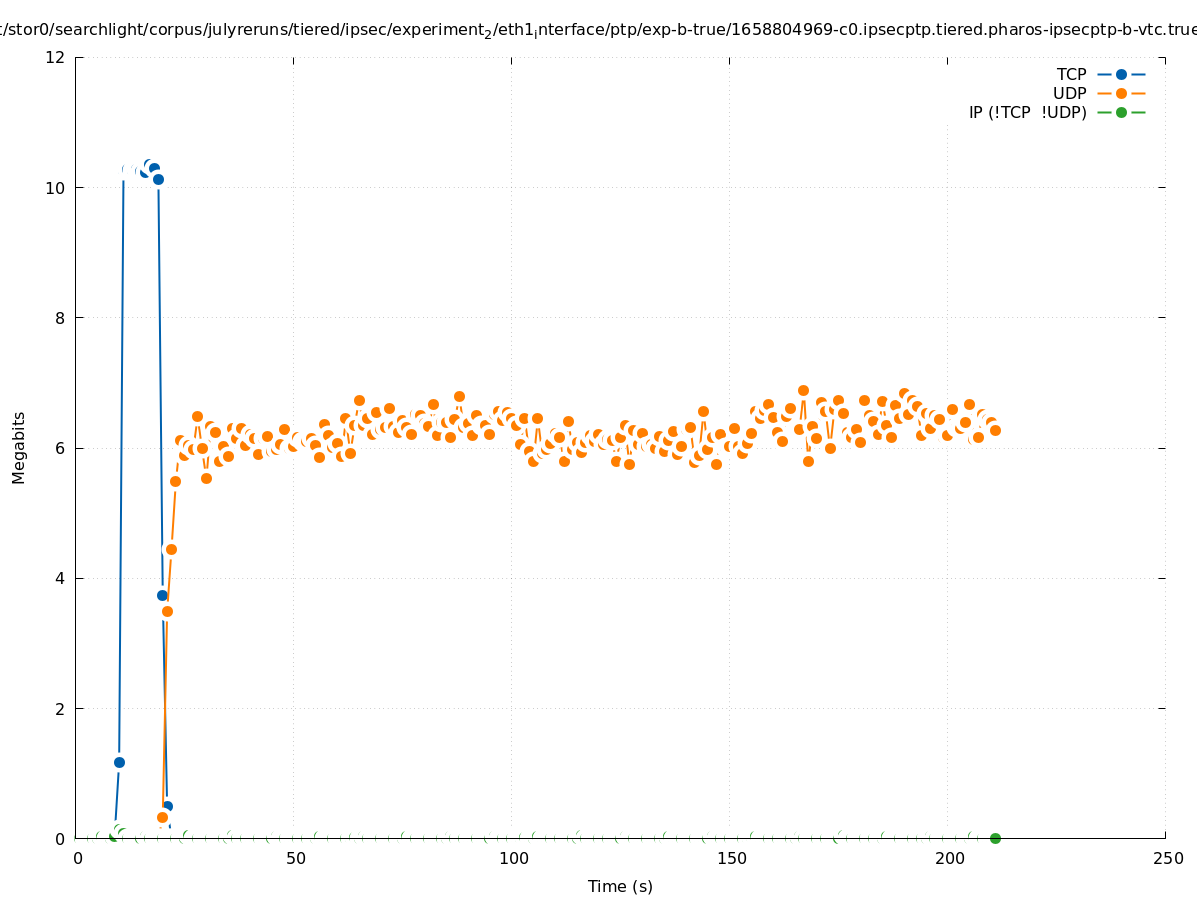Image resolution: width=1197 pixels, height=900 pixels.
Task: Click the green IP legend marker
Action: click(1121, 112)
